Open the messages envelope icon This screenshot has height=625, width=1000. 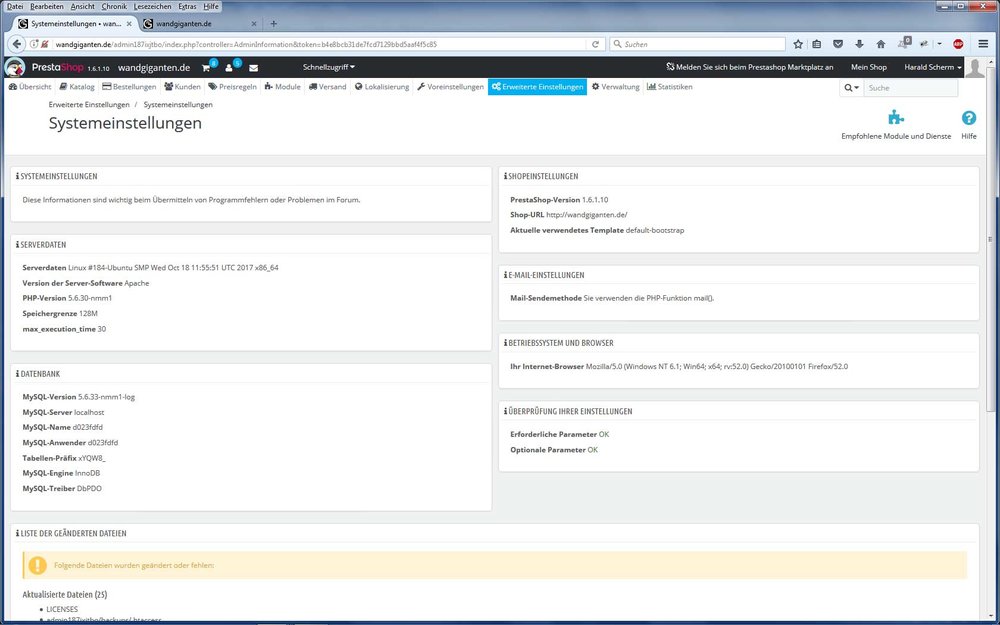coord(253,68)
